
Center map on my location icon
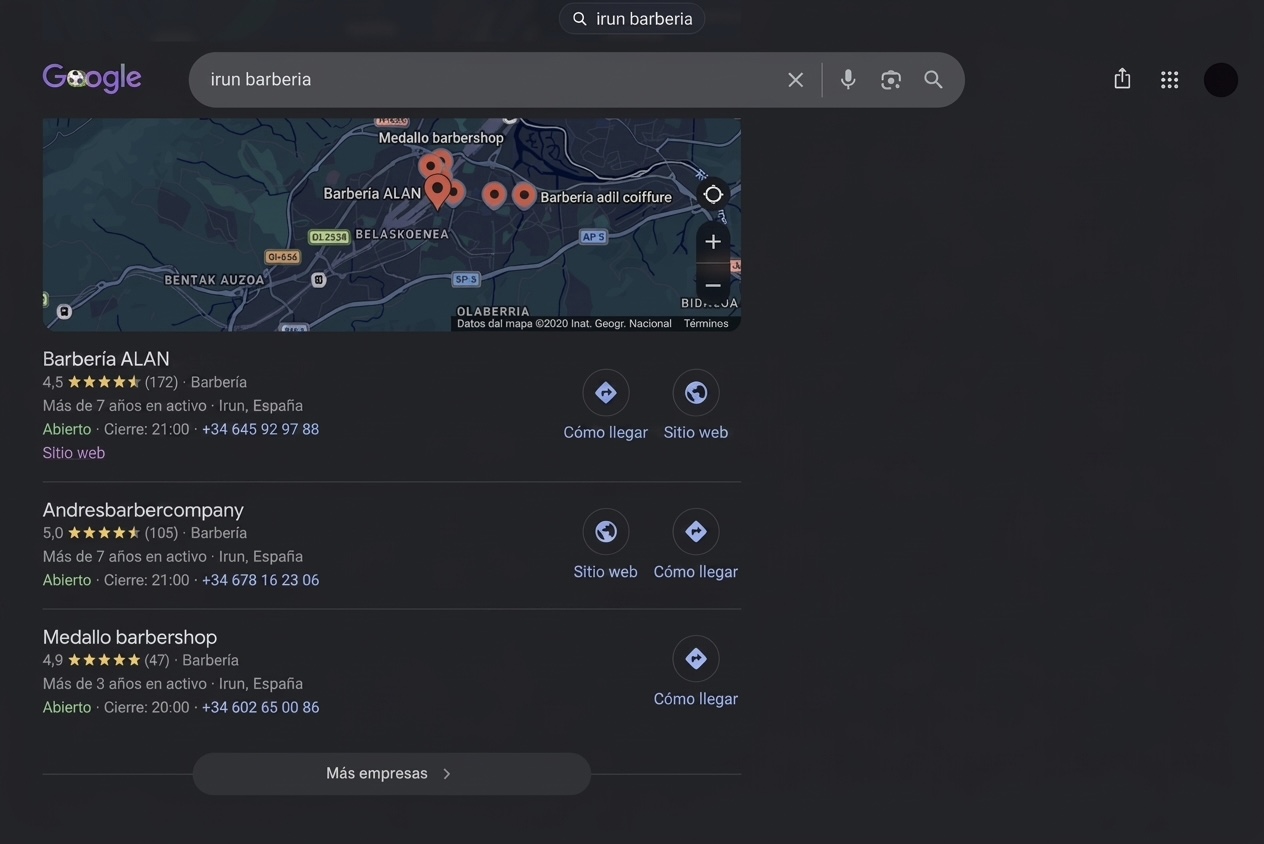point(713,195)
